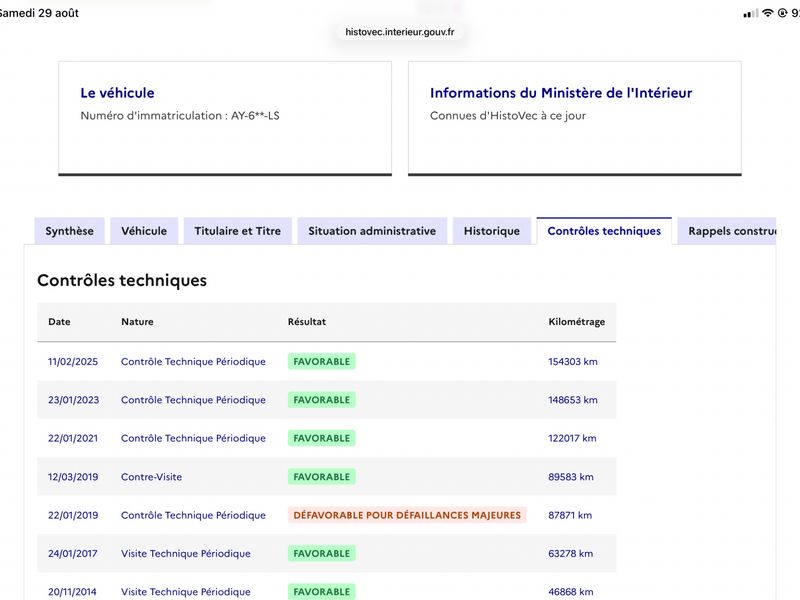Tap the histovec.interieur.gouv.fr address bar
800x600 pixels.
(399, 32)
